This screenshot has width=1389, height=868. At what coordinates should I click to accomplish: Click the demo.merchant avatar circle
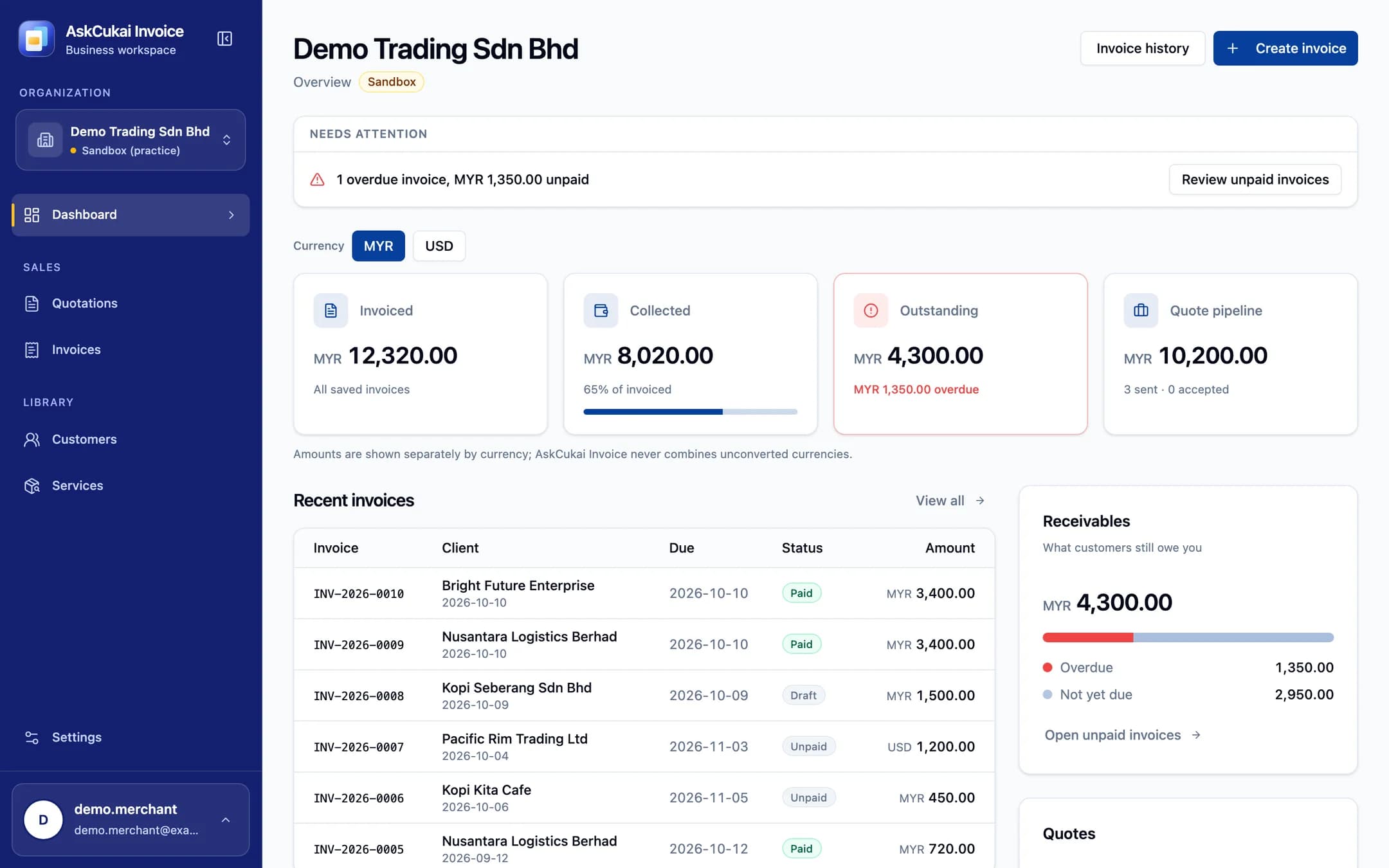pos(43,820)
